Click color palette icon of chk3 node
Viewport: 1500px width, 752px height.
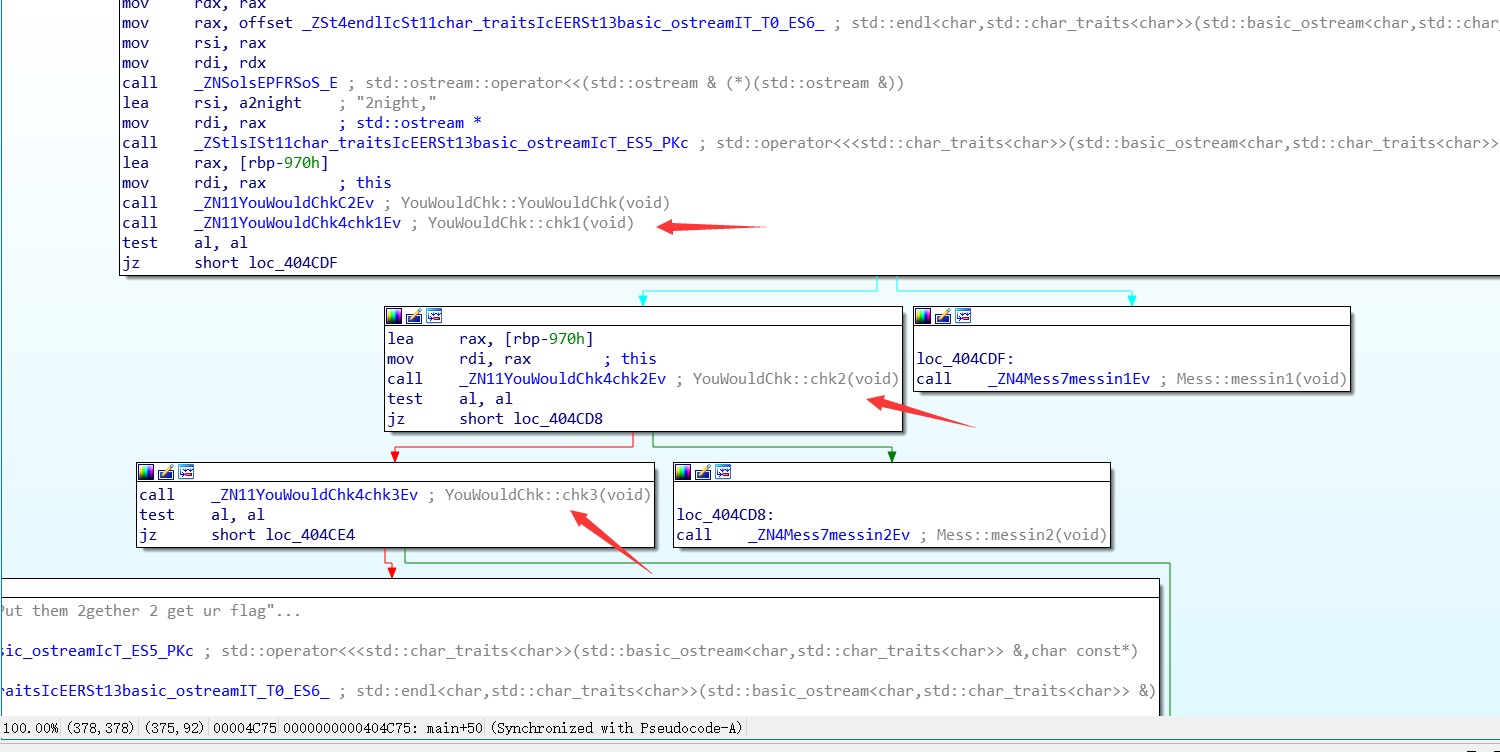coord(146,472)
